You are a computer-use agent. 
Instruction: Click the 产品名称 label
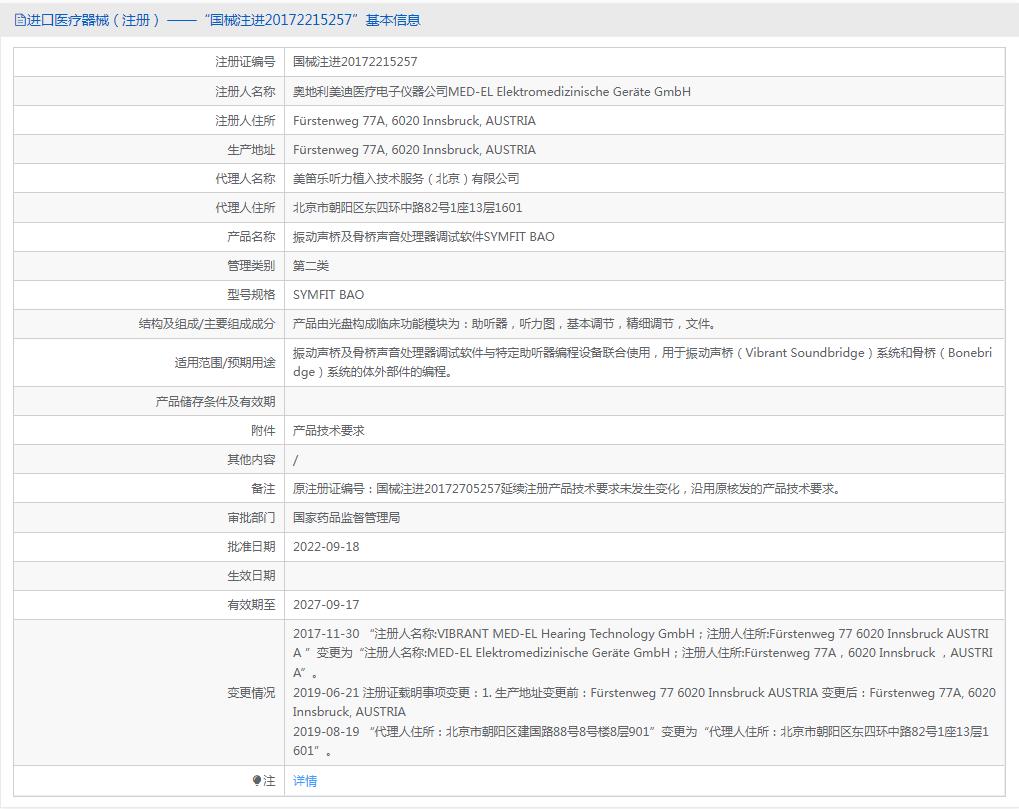251,237
